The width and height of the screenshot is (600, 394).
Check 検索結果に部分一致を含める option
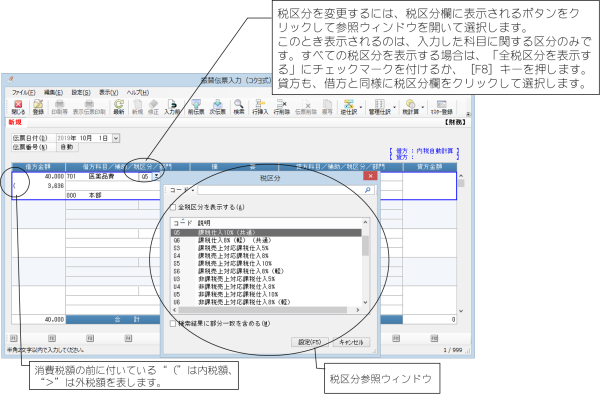tap(173, 324)
